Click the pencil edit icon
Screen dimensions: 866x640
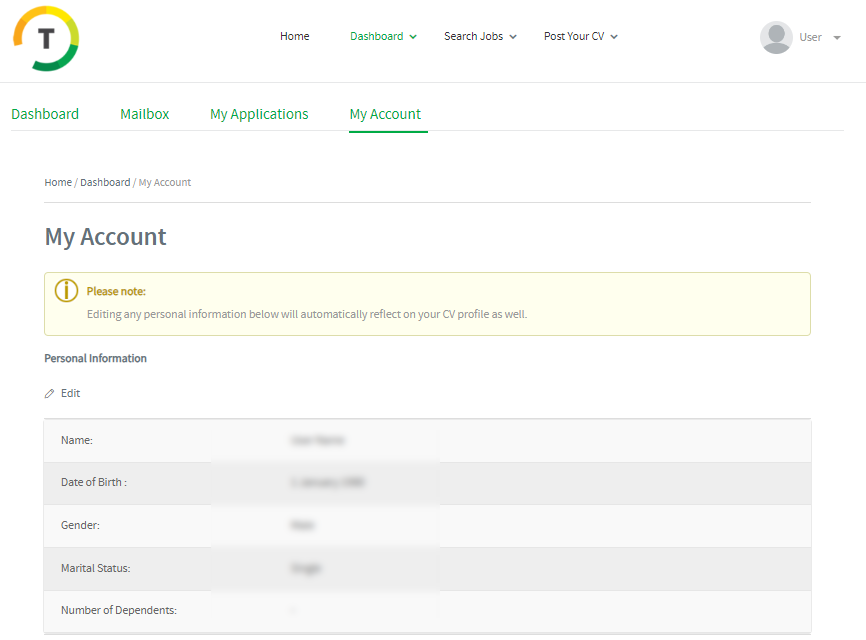tap(50, 394)
